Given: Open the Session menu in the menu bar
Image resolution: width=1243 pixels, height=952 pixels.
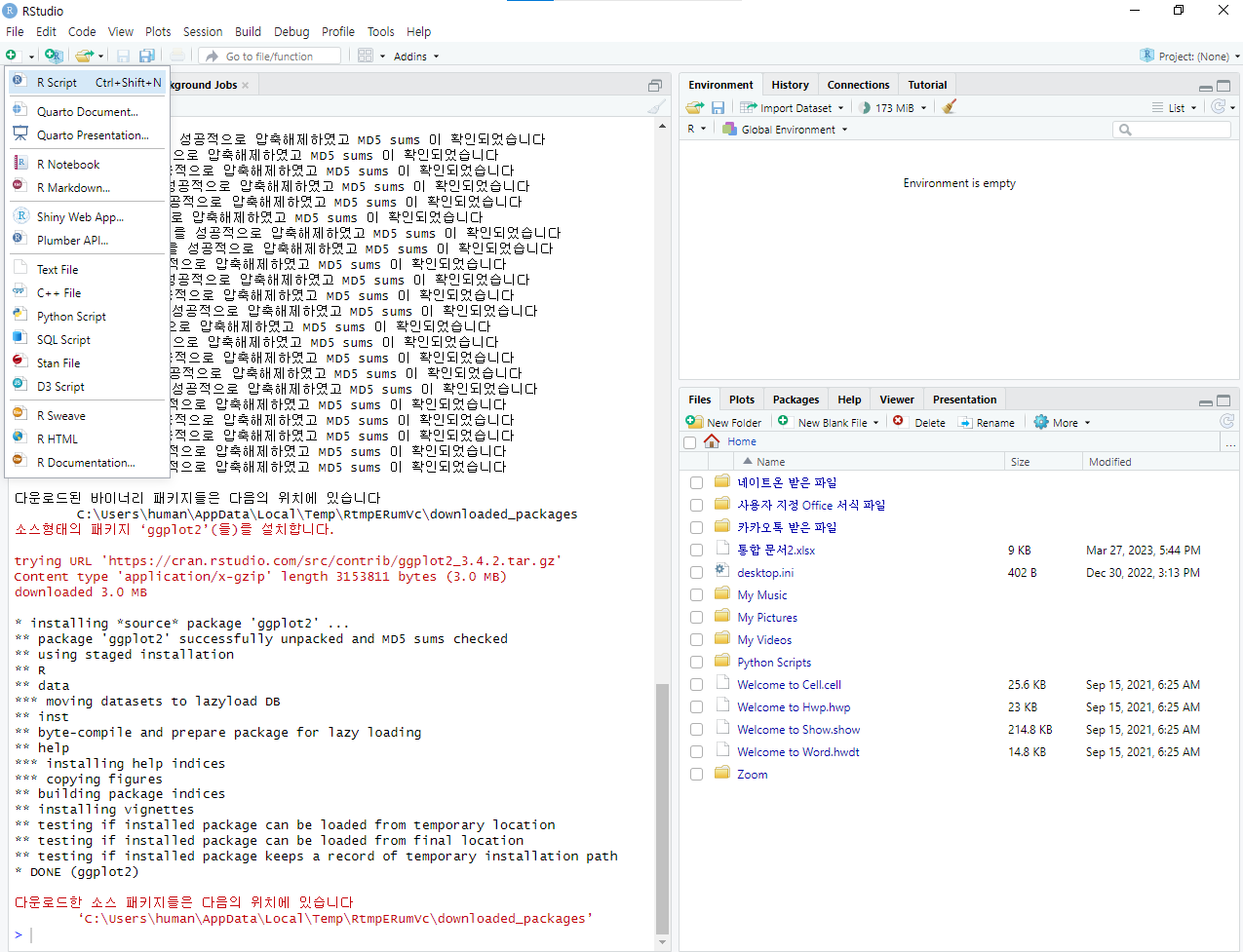Looking at the screenshot, I should 203,31.
